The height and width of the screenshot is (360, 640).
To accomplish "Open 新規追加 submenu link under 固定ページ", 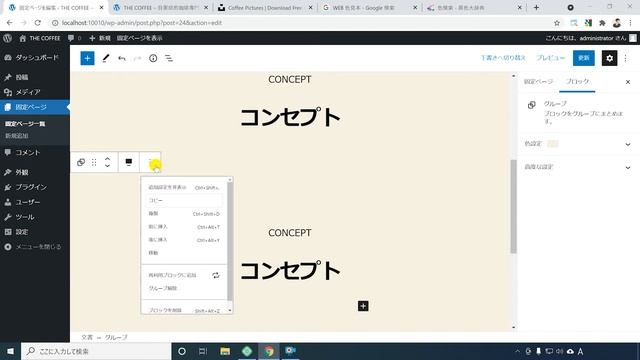I will pyautogui.click(x=17, y=136).
